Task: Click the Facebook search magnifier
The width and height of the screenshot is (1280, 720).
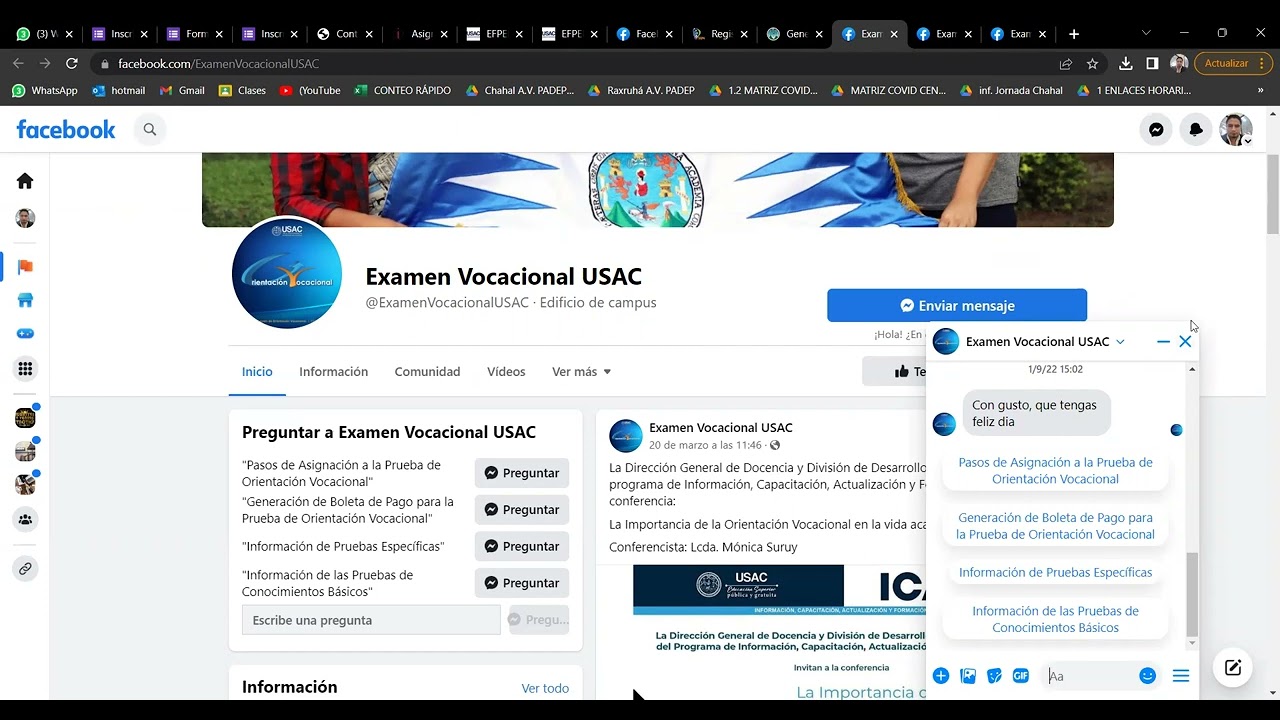Action: [x=150, y=129]
